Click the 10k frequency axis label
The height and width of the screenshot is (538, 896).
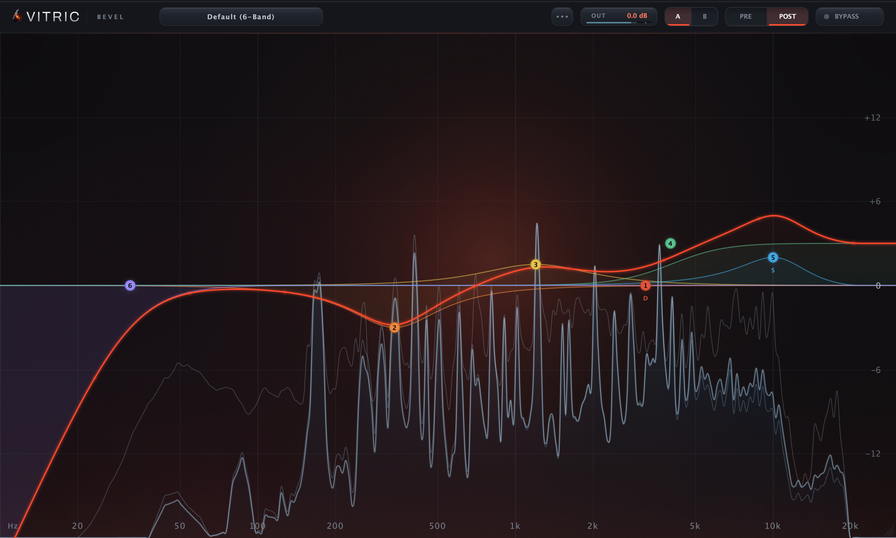773,525
